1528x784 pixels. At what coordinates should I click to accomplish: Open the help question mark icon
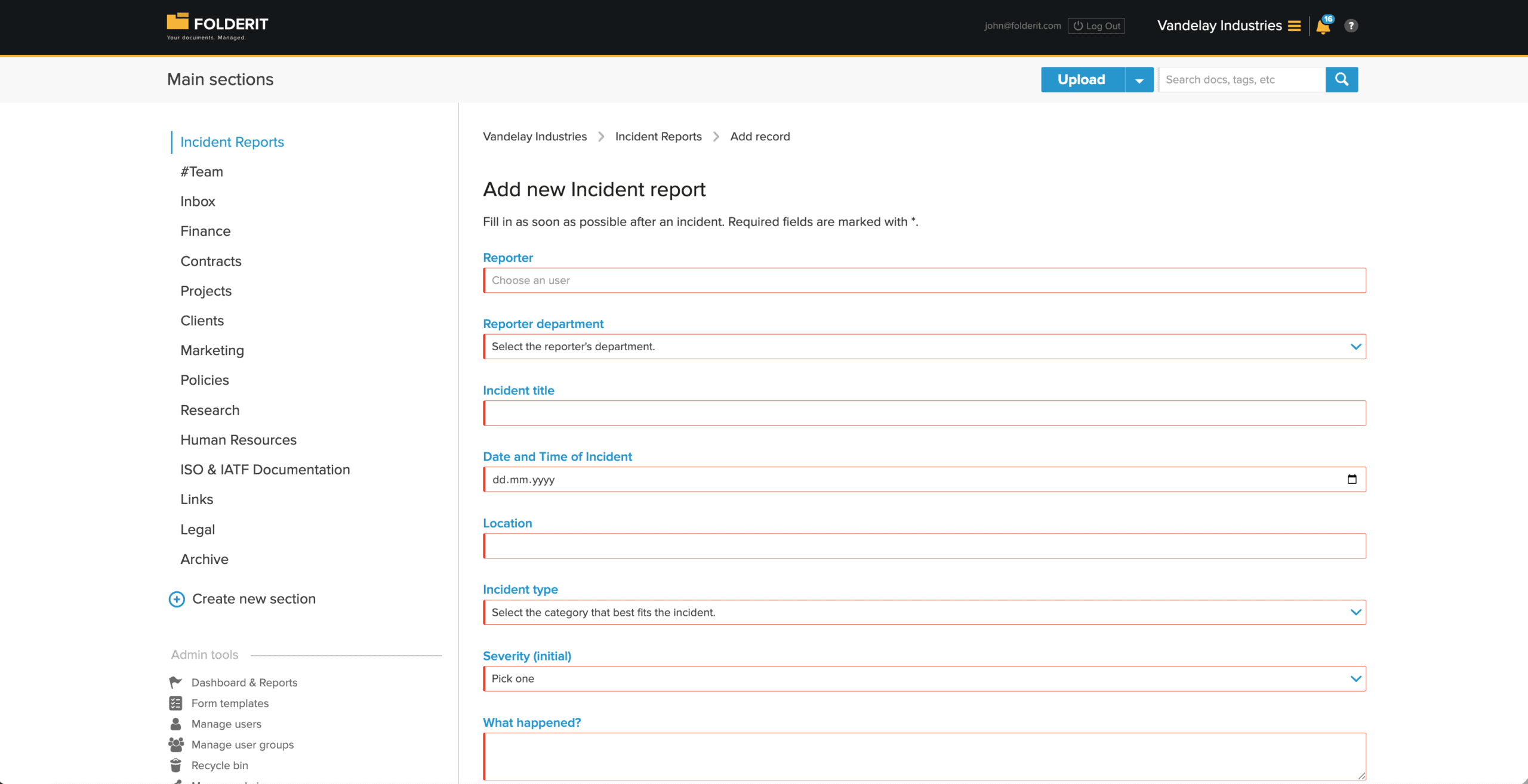click(1351, 26)
